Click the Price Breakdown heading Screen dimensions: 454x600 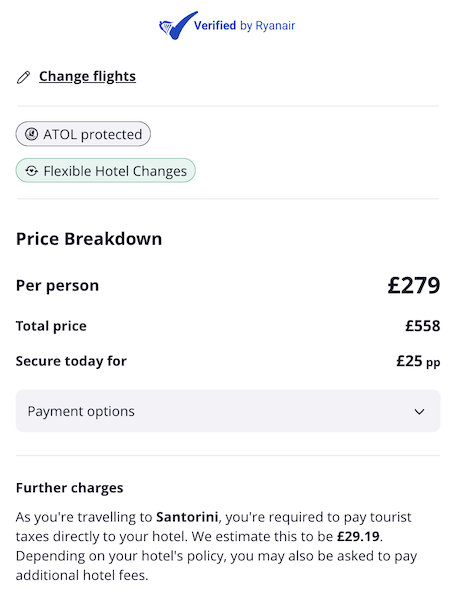point(89,239)
